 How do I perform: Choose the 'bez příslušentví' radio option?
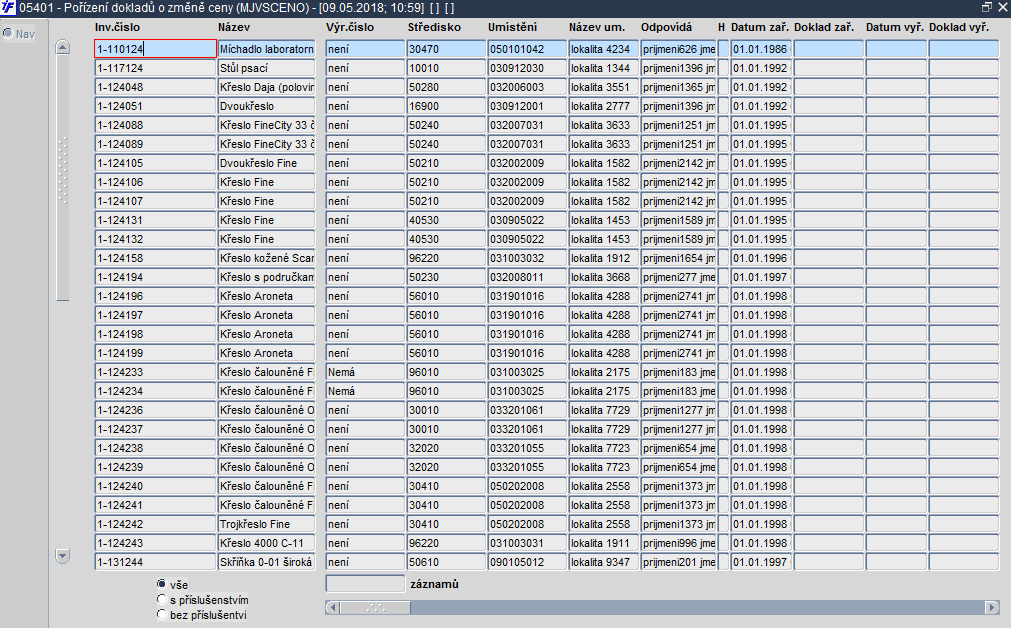tap(161, 614)
